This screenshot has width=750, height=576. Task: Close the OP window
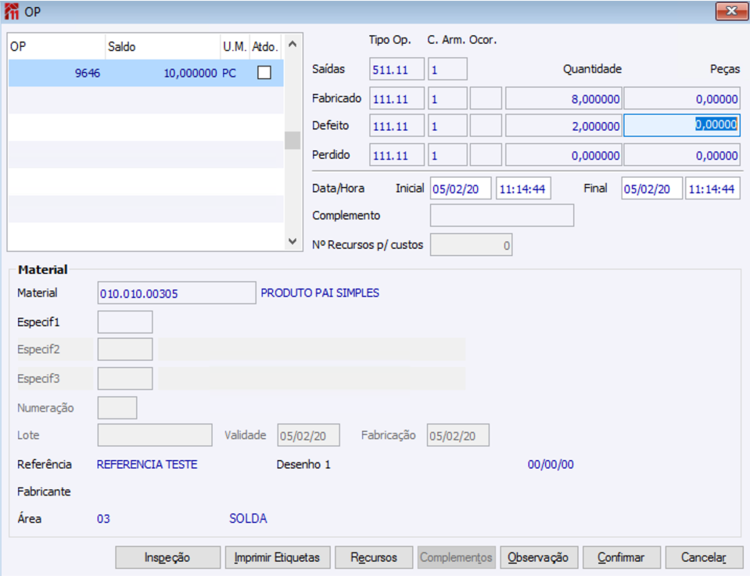[x=731, y=11]
